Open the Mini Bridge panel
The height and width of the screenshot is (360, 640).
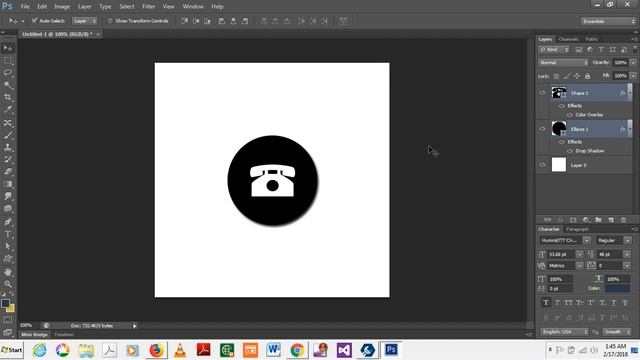pyautogui.click(x=34, y=335)
